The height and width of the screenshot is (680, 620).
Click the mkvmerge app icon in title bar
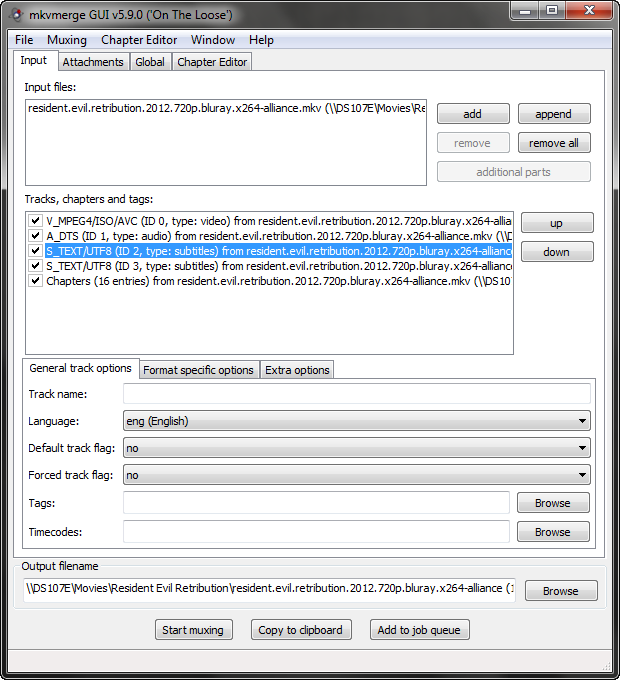click(17, 15)
